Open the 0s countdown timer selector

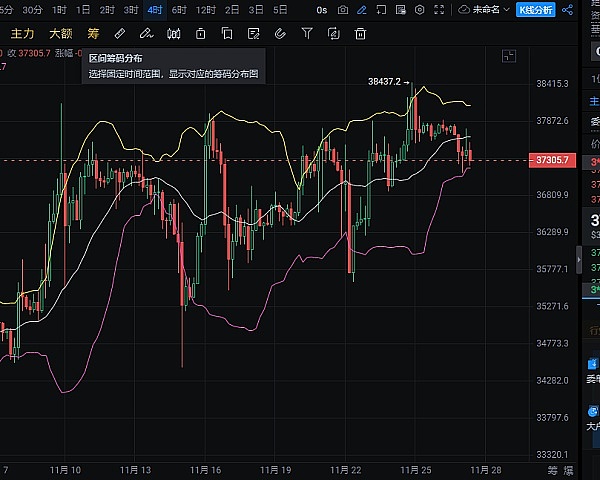pyautogui.click(x=321, y=9)
